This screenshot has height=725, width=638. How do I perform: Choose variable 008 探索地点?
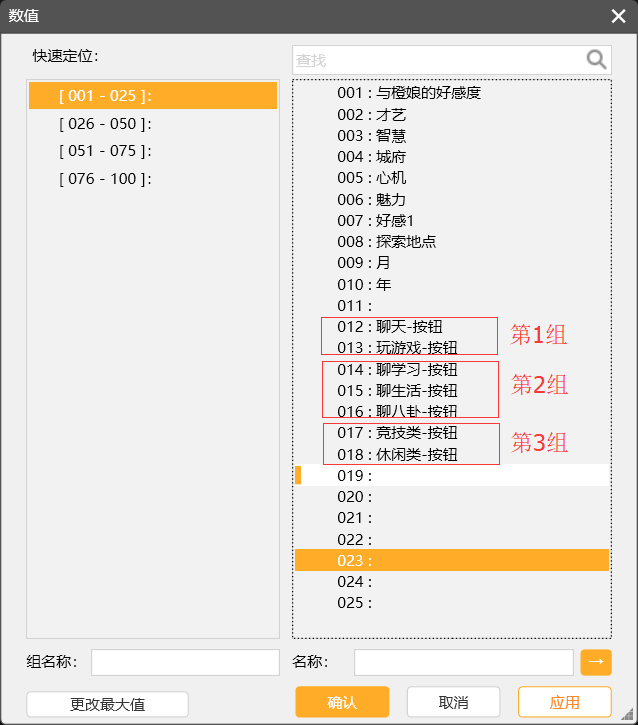[x=386, y=241]
